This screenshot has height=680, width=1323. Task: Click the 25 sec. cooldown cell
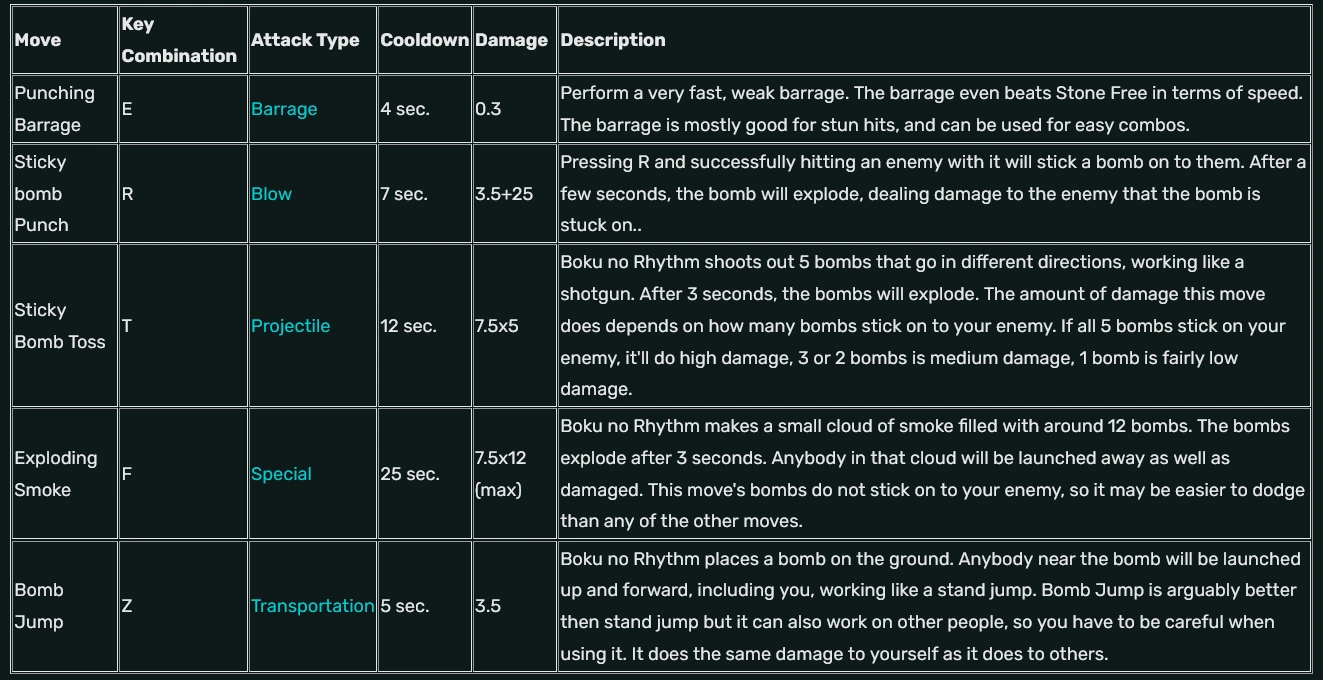410,474
